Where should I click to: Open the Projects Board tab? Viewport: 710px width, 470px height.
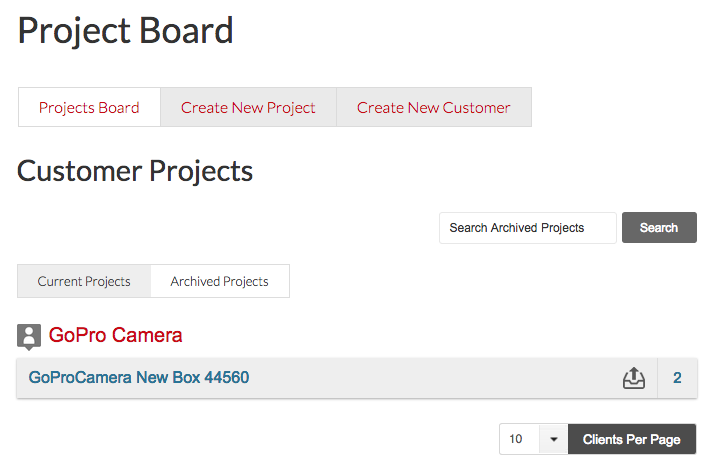pos(89,107)
